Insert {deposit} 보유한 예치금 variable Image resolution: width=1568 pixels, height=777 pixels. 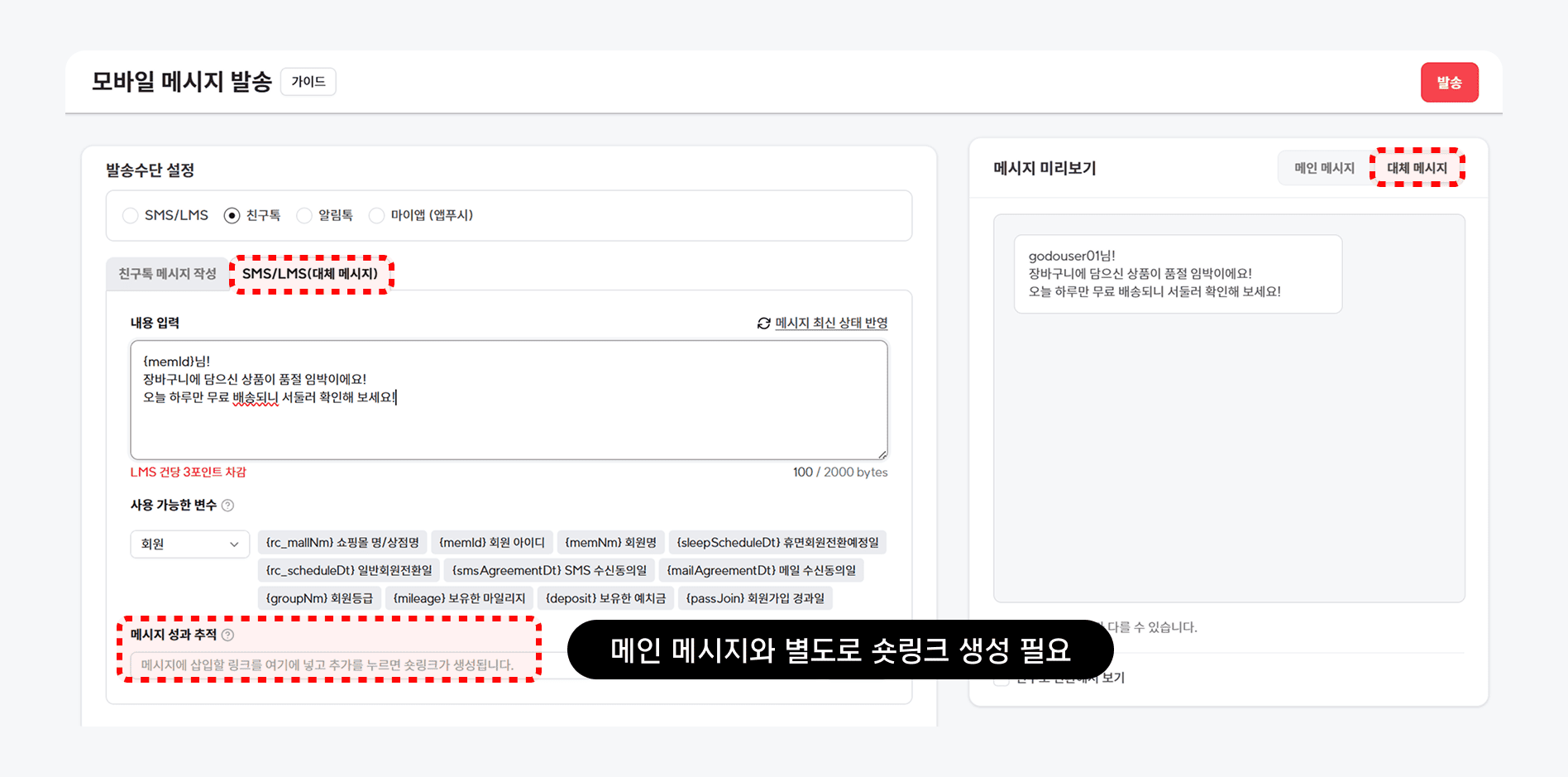pos(605,598)
